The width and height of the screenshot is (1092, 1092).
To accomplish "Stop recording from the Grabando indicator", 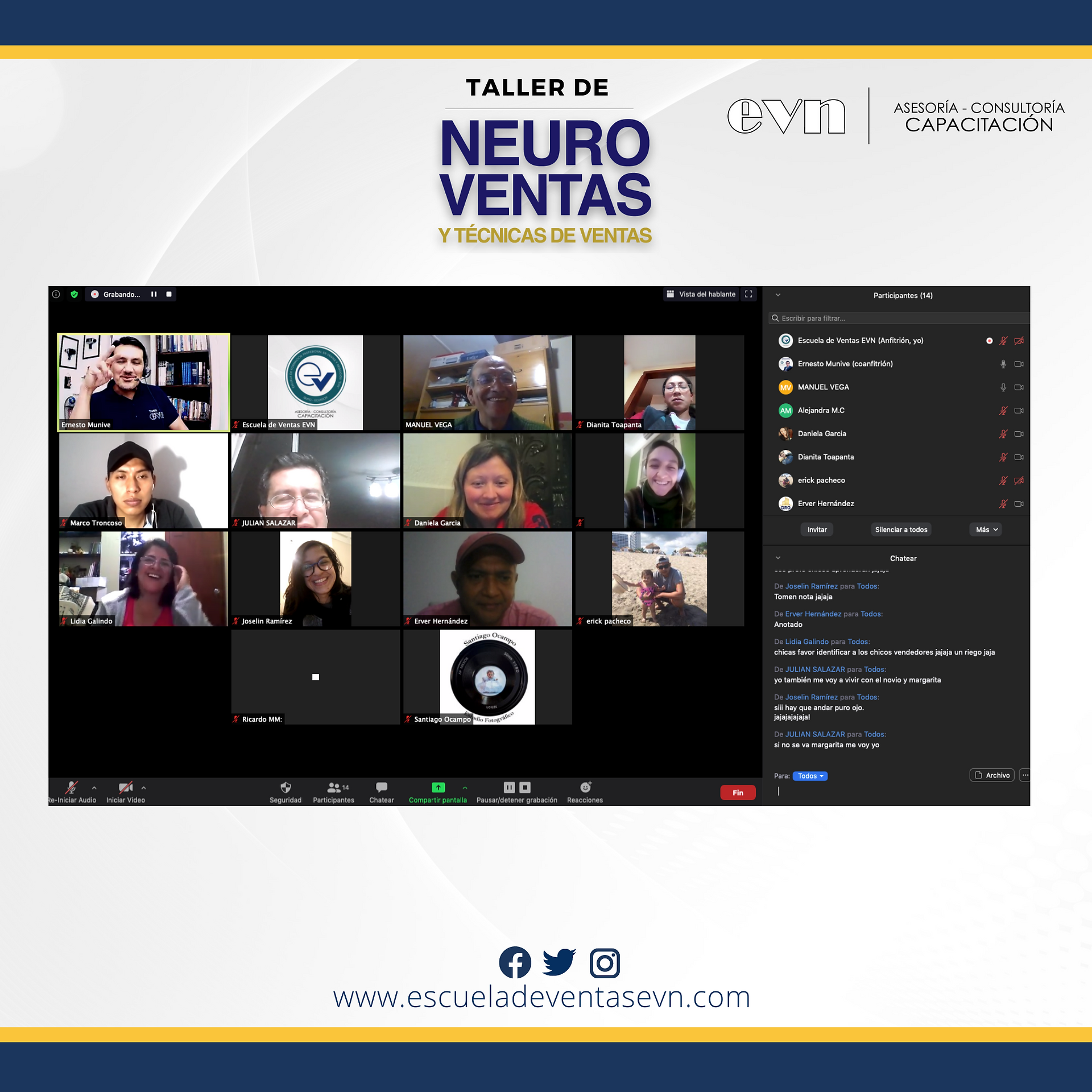I will tap(169, 294).
